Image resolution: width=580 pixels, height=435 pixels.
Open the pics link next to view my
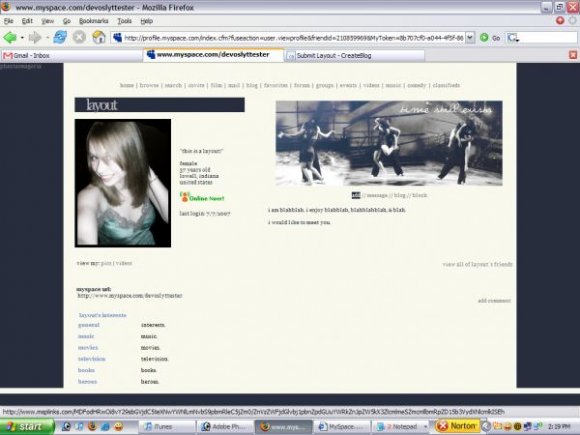point(106,263)
